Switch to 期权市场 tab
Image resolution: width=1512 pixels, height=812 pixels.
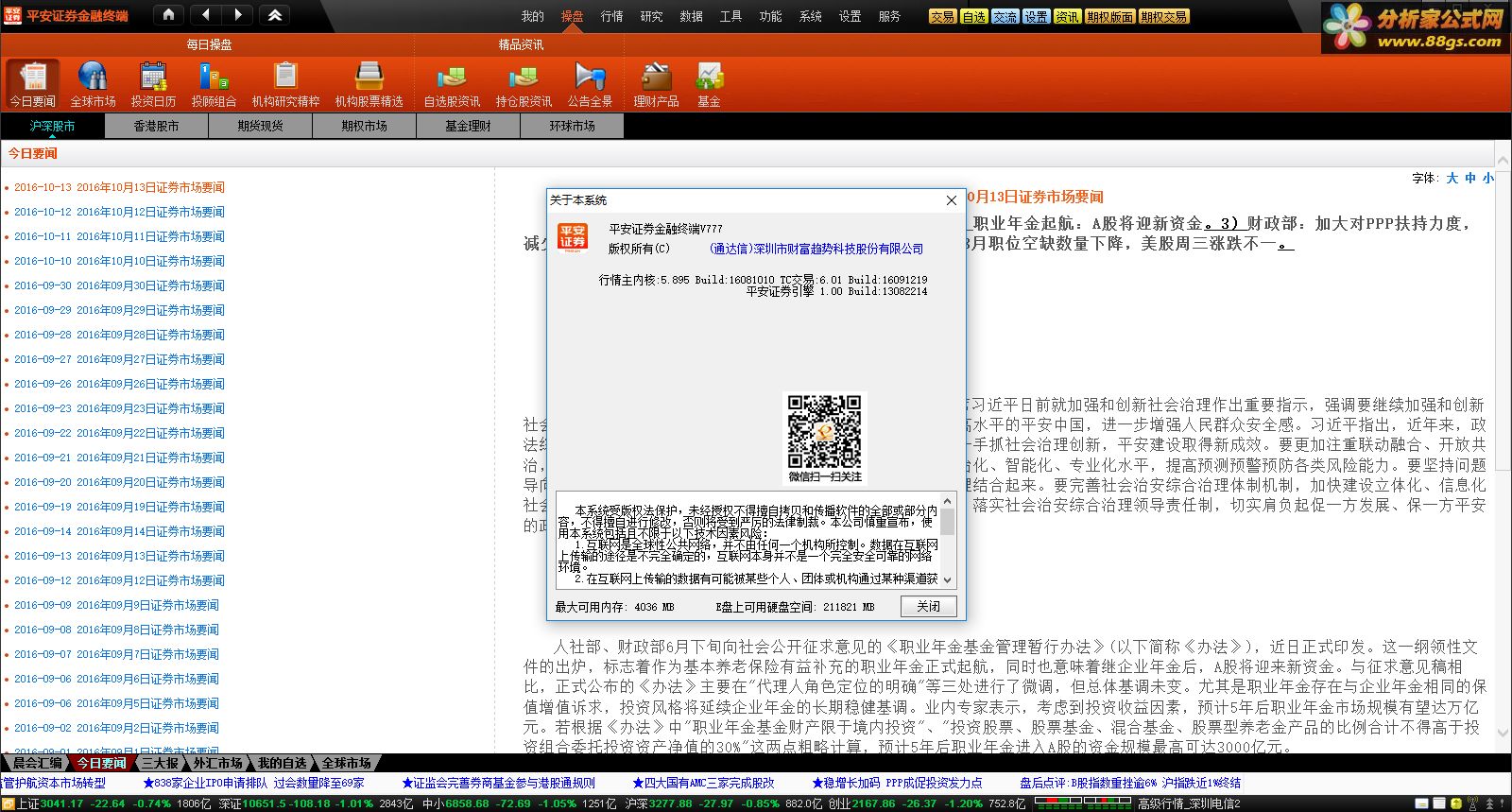pos(364,126)
